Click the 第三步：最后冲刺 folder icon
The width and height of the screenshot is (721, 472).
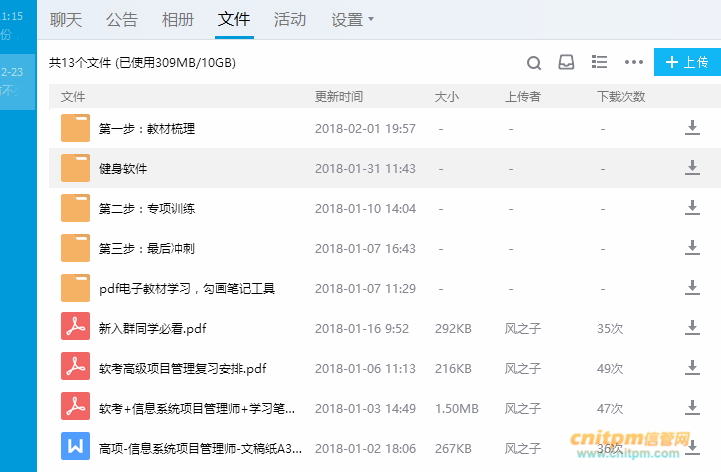coord(75,248)
